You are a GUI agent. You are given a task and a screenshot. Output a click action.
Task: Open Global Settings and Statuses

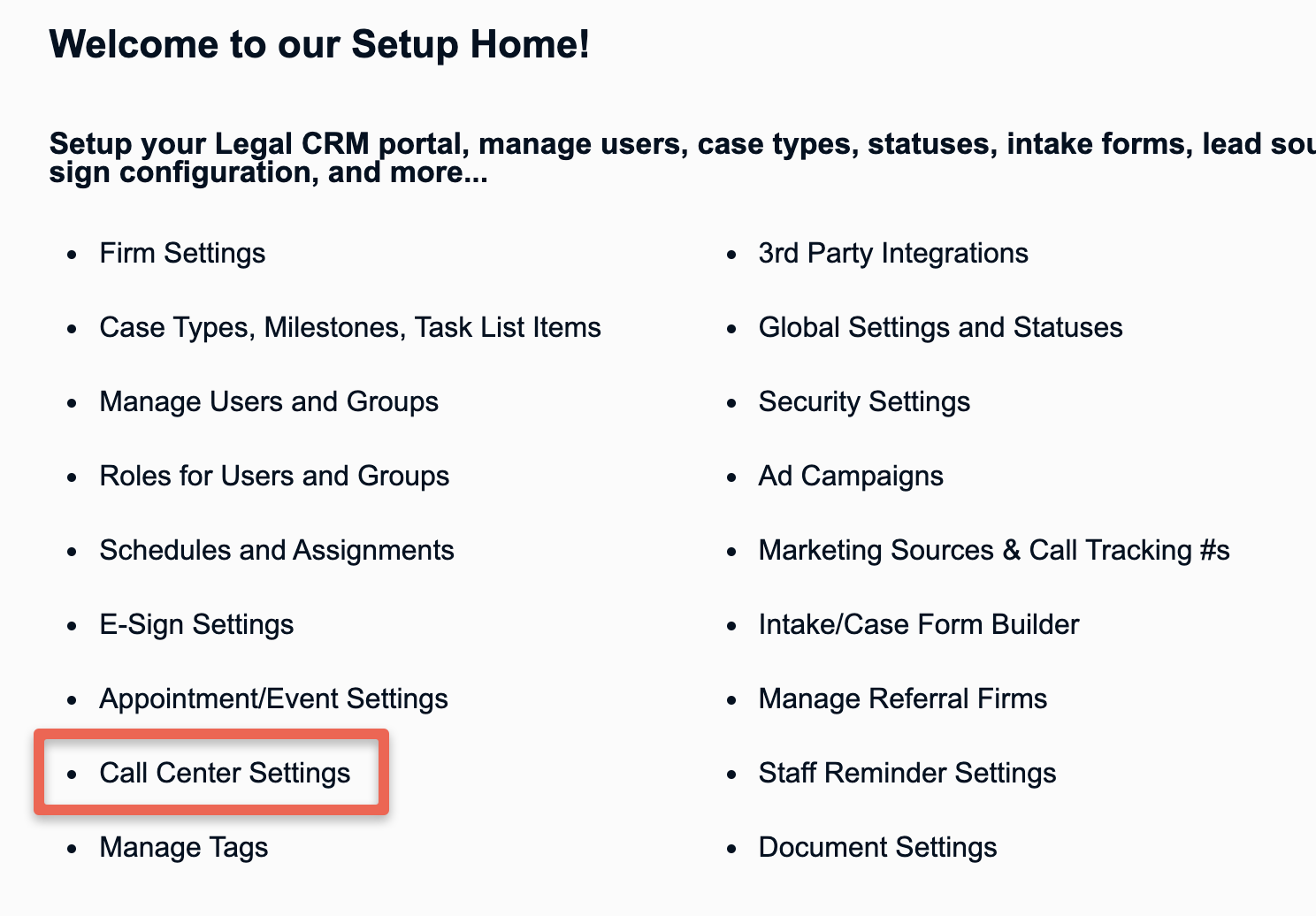(940, 328)
